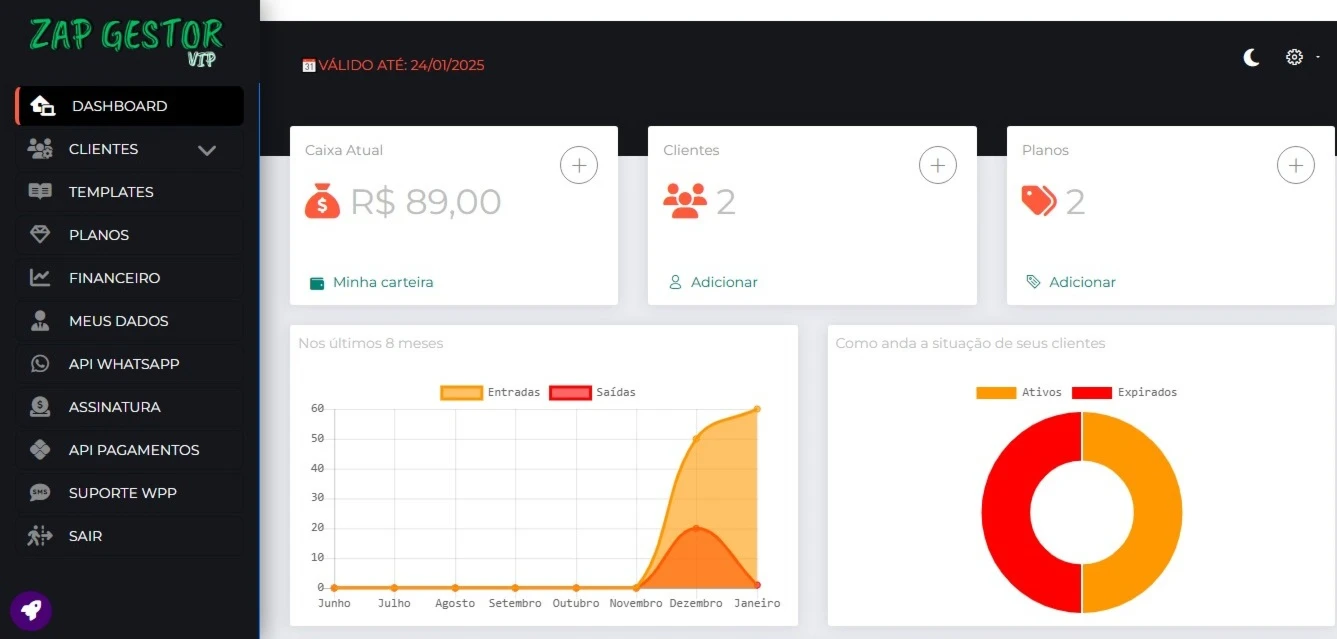Click the Suporte WPP SMS bubble icon
This screenshot has width=1337, height=639.
coord(40,493)
